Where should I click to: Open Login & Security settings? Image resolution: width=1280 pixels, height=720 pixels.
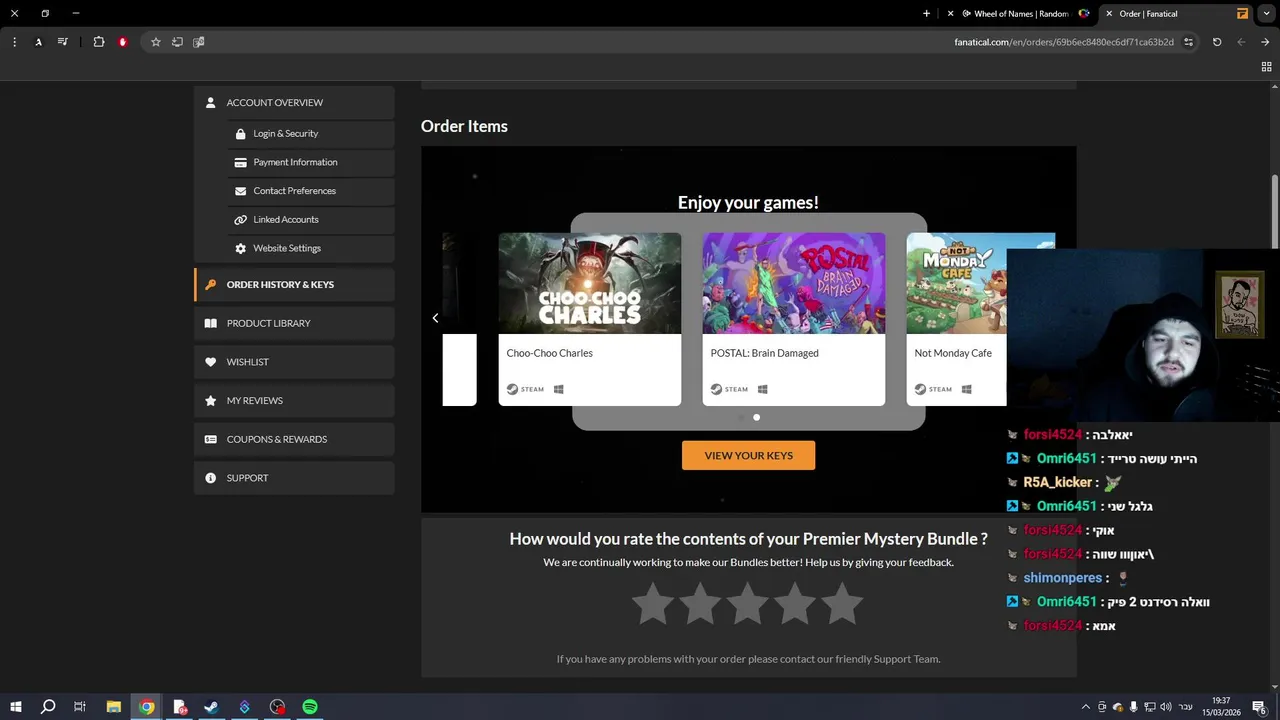(310, 134)
